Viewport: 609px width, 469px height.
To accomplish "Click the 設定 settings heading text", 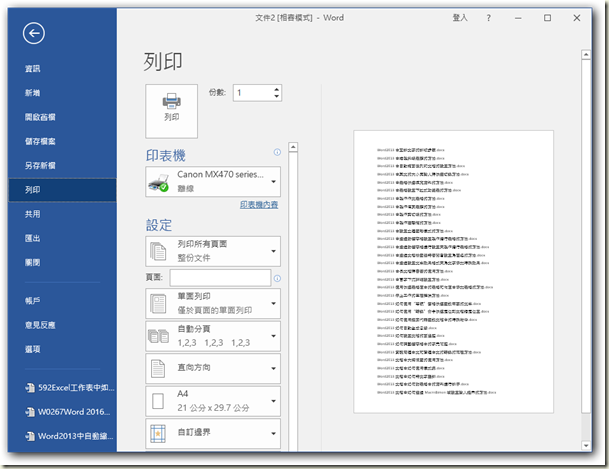I will 159,225.
